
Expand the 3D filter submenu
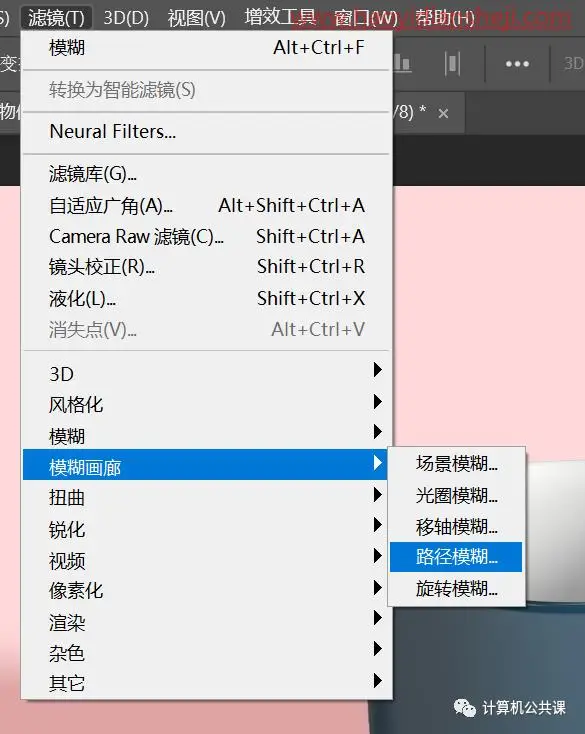[x=206, y=374]
